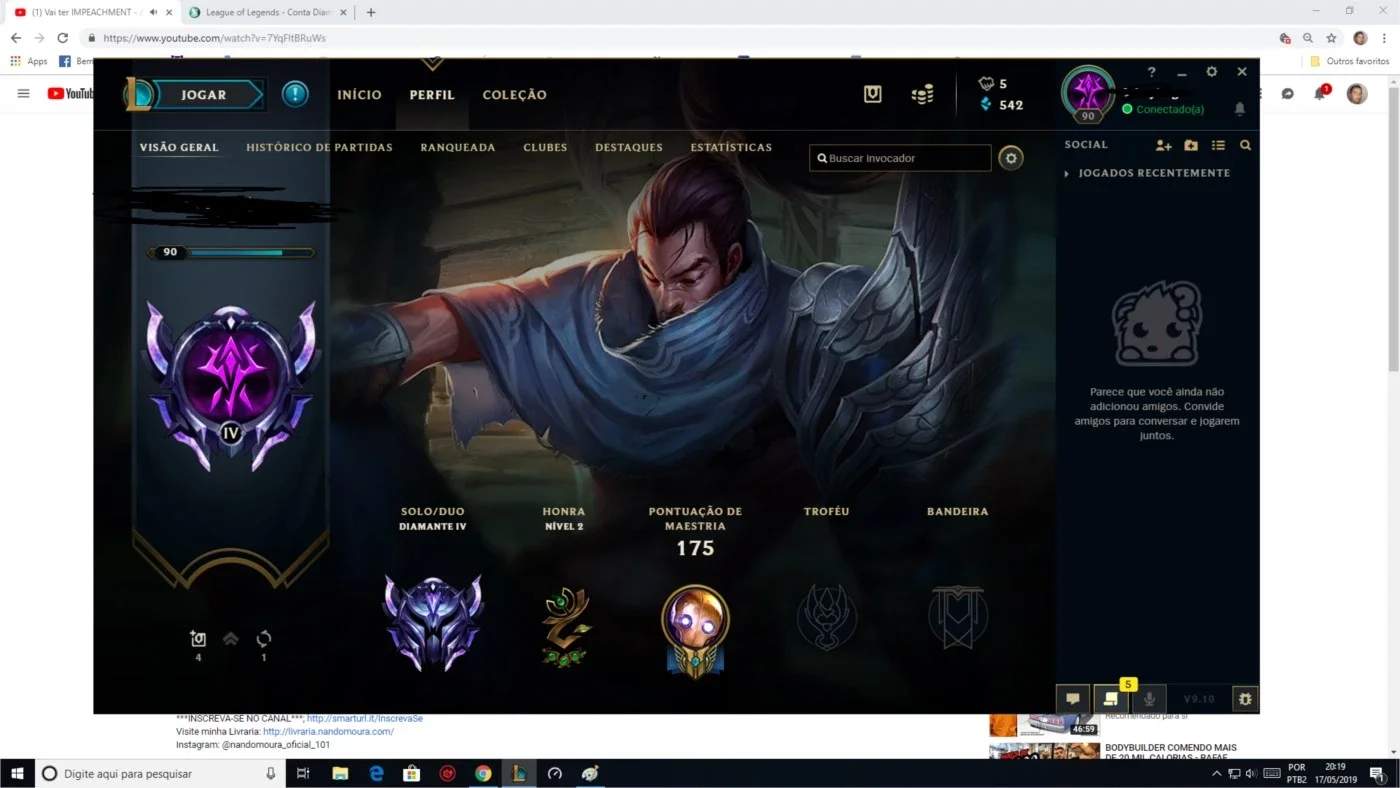Click the chest icon with count 4
The width and height of the screenshot is (1400, 788).
coord(198,639)
